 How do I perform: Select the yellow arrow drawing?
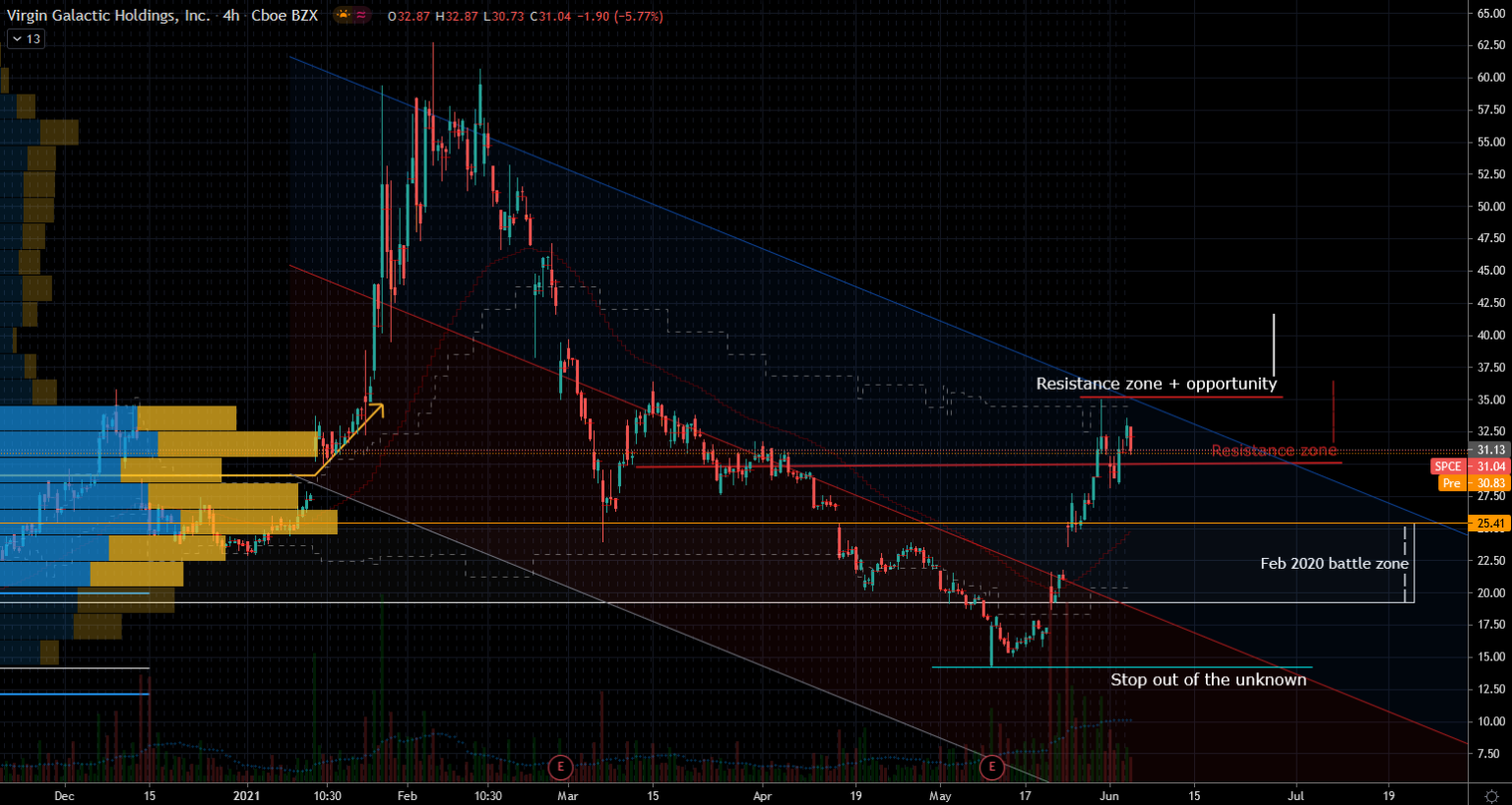pyautogui.click(x=349, y=440)
